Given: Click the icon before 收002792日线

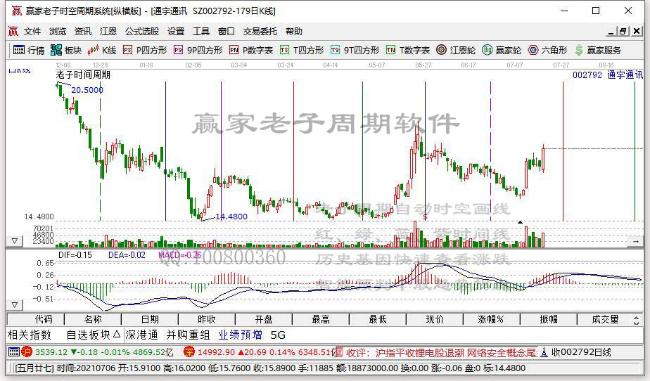Looking at the screenshot, I should (543, 352).
